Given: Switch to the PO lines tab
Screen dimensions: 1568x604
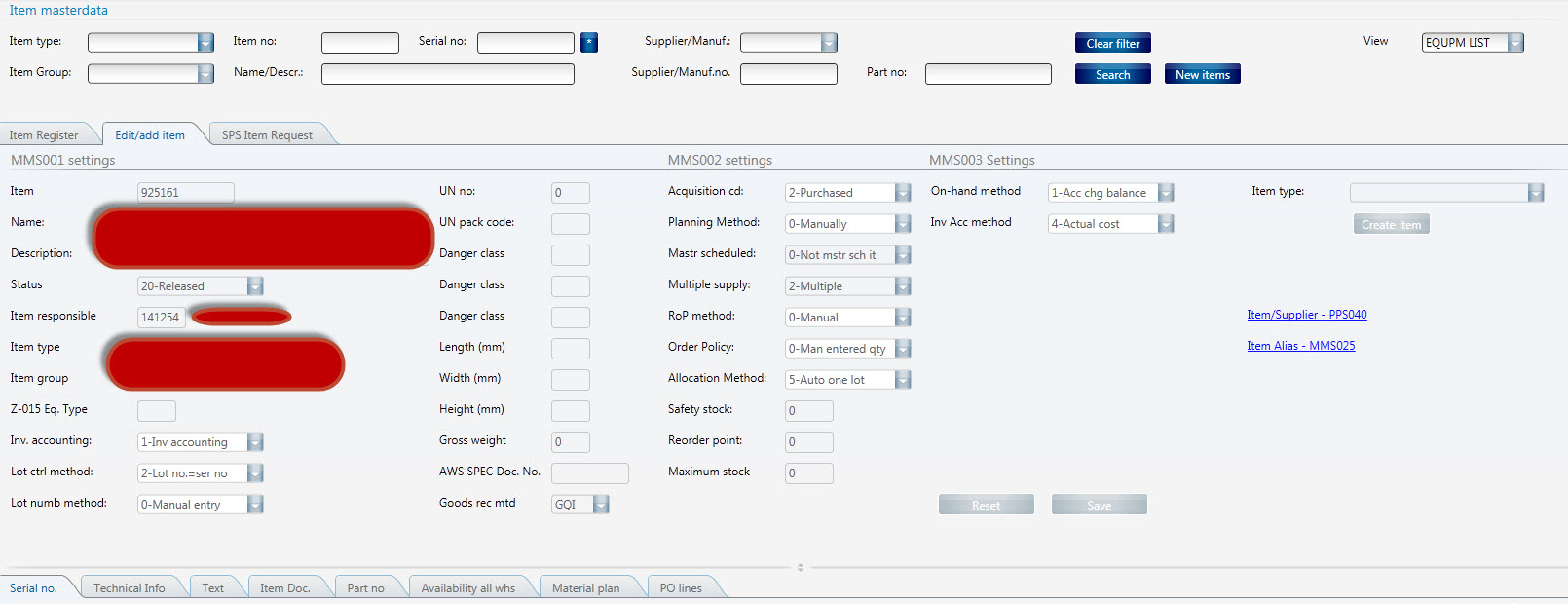Looking at the screenshot, I should [x=681, y=588].
